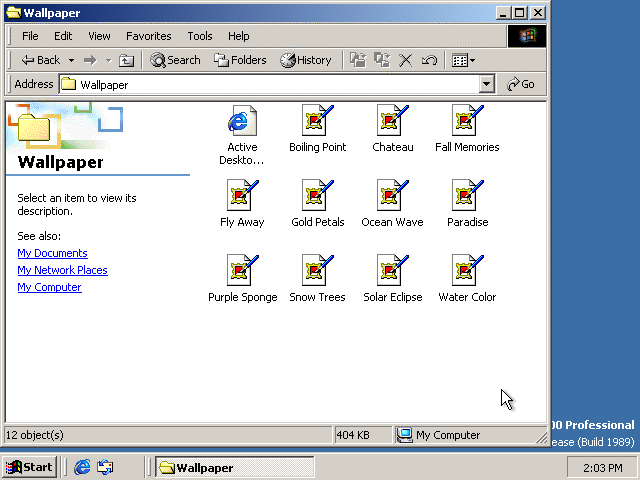Expand the Address bar dropdown
Screen dimensions: 640x480
486,84
